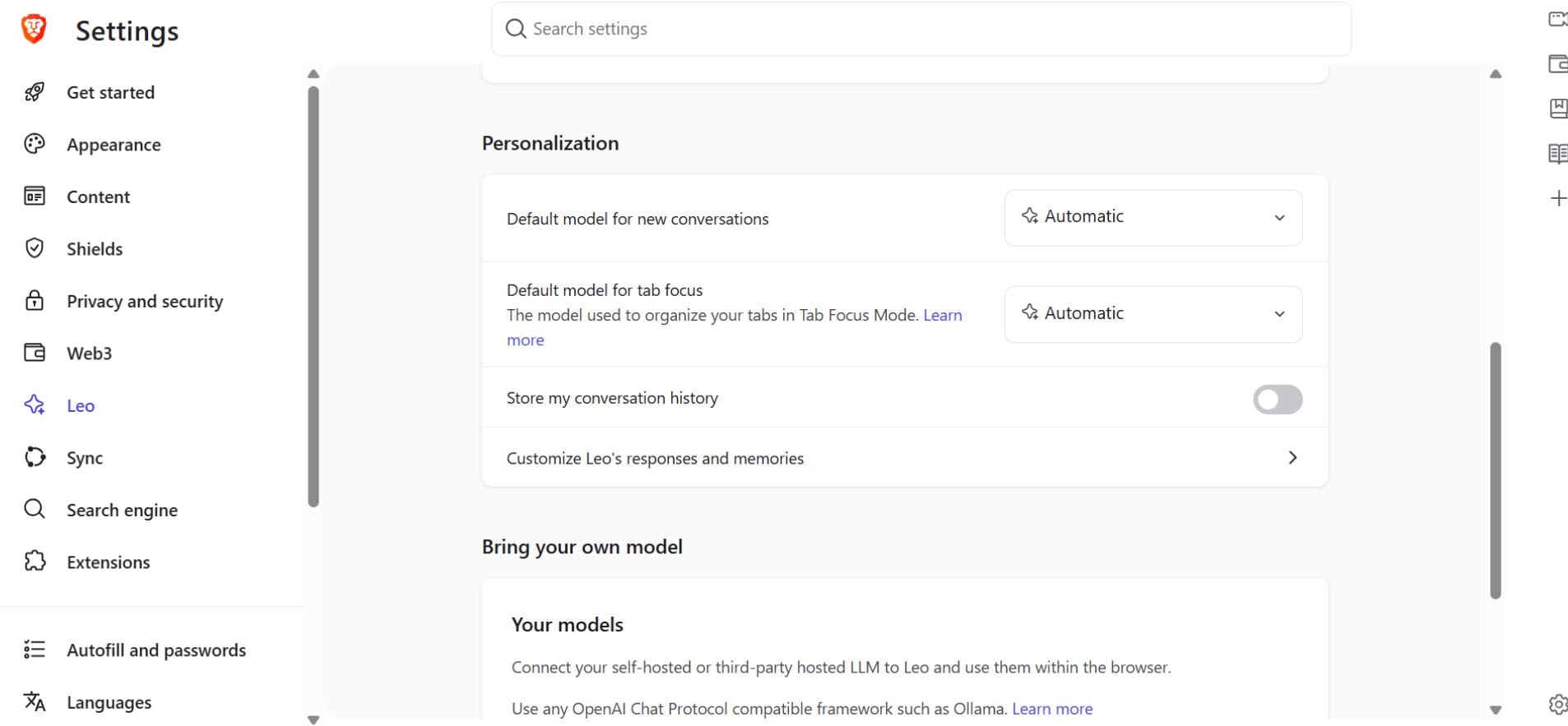The width and height of the screenshot is (1568, 726).
Task: Click the Personalization heading
Action: coord(550,143)
